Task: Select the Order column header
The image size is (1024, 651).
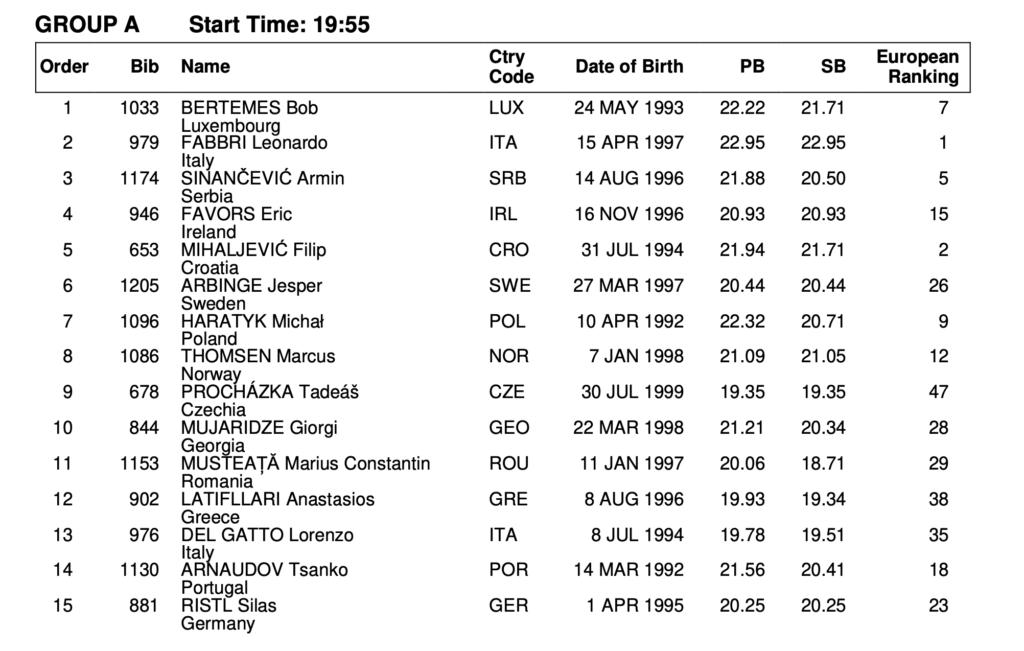Action: [64, 67]
